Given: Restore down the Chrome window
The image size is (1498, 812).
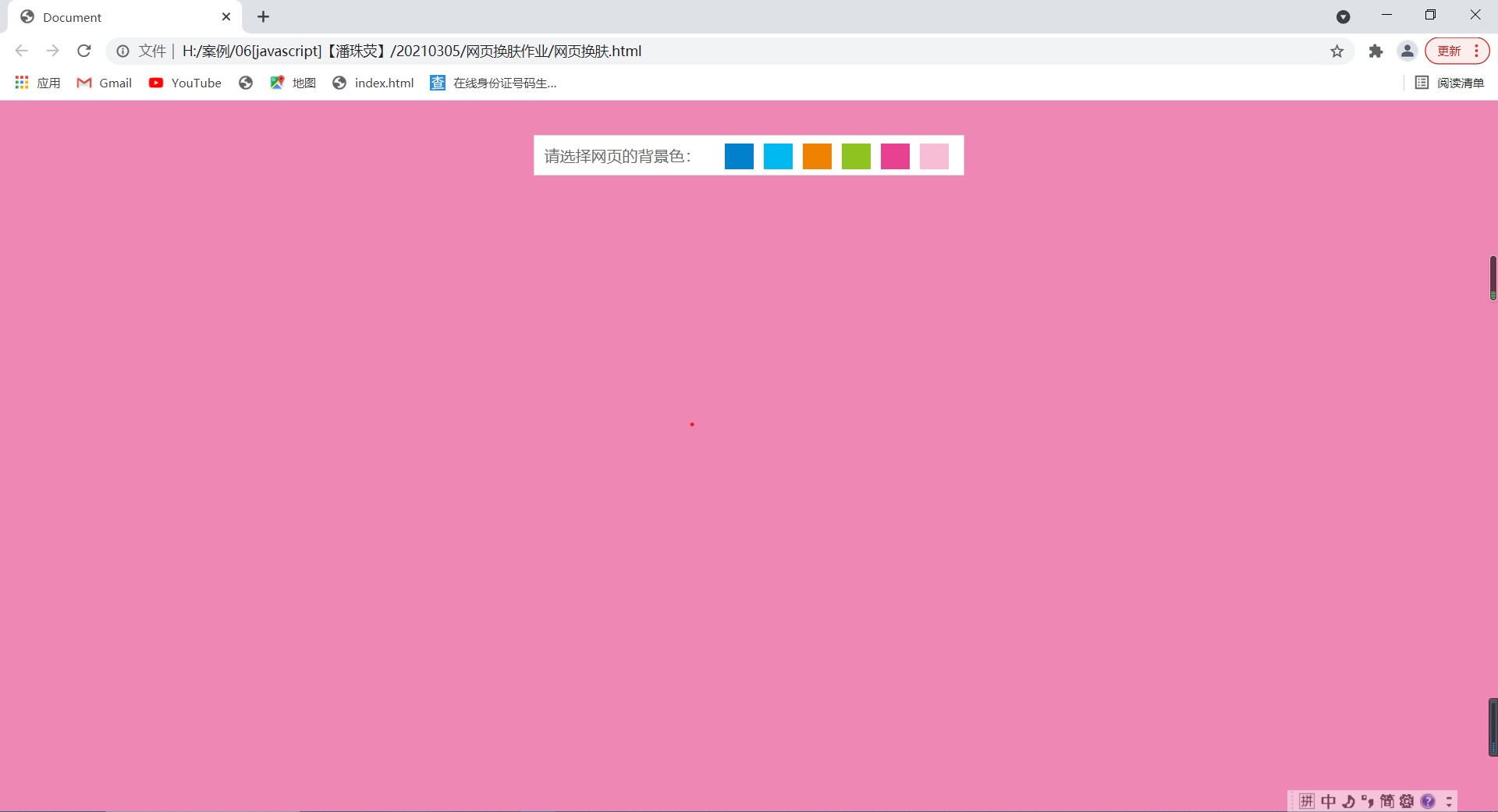Looking at the screenshot, I should coord(1430,15).
